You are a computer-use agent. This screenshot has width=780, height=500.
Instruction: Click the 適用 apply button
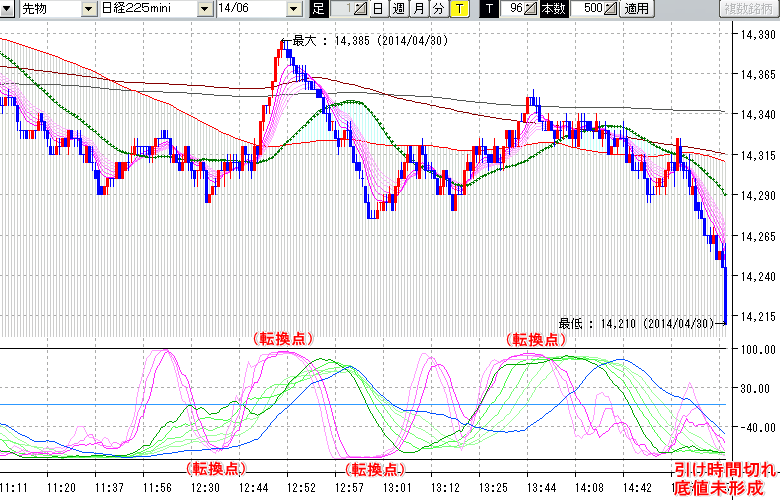(636, 9)
